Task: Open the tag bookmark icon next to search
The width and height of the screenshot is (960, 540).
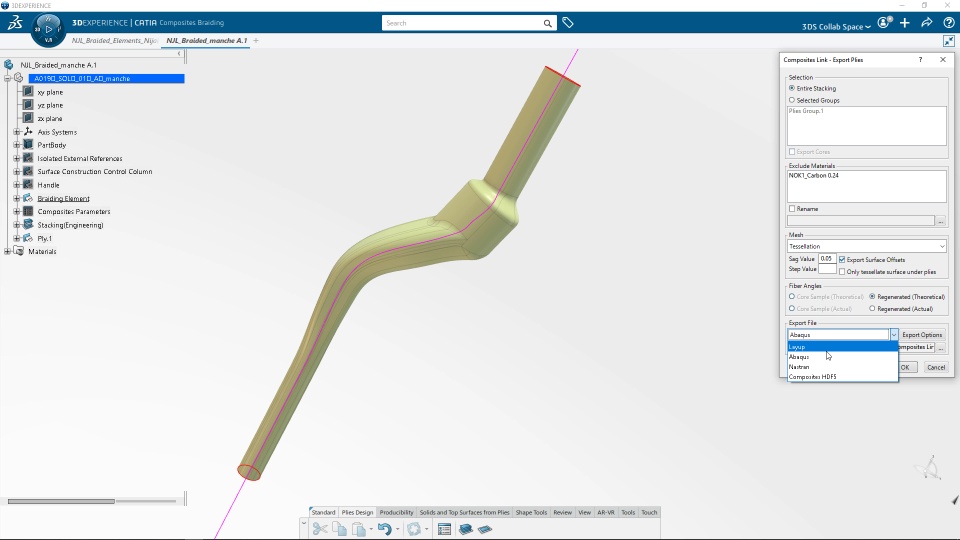Action: [568, 23]
